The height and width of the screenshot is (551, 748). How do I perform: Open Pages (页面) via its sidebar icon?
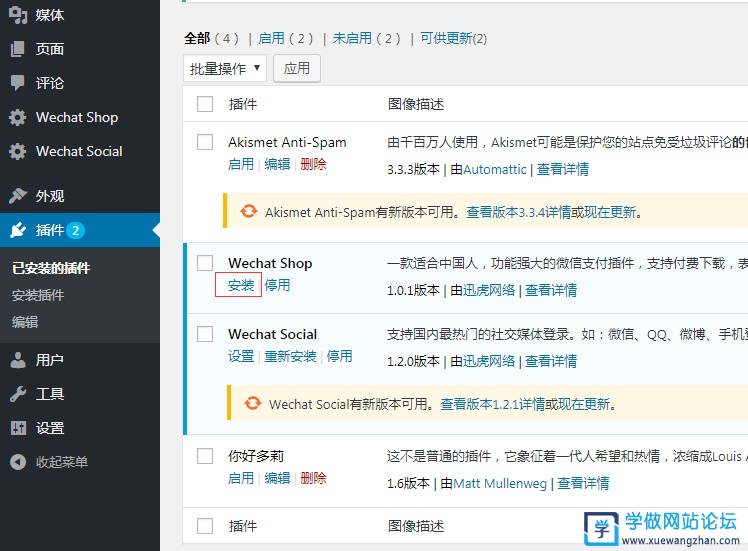coord(17,49)
